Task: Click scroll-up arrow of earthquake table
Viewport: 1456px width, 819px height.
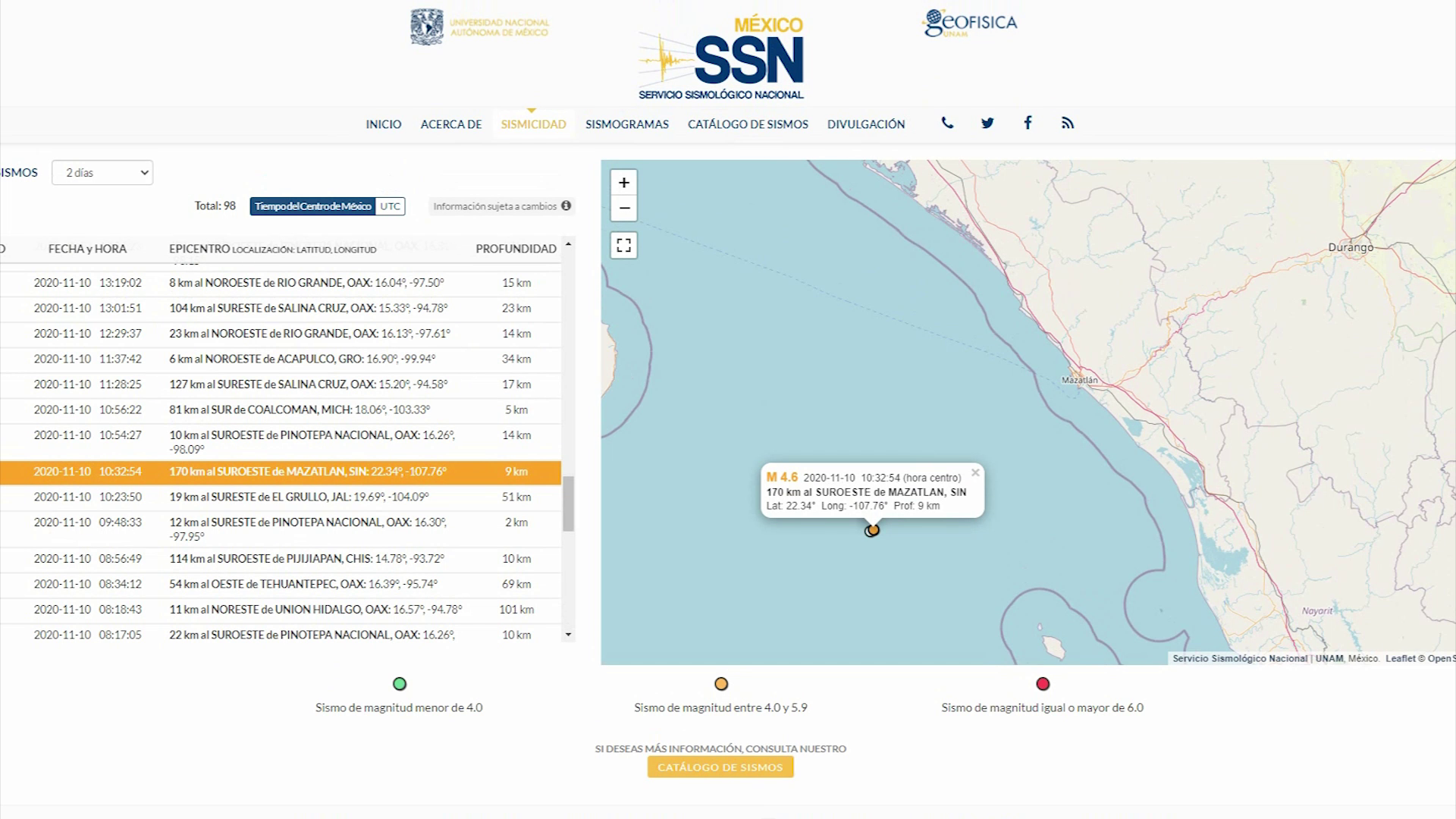Action: click(x=568, y=244)
